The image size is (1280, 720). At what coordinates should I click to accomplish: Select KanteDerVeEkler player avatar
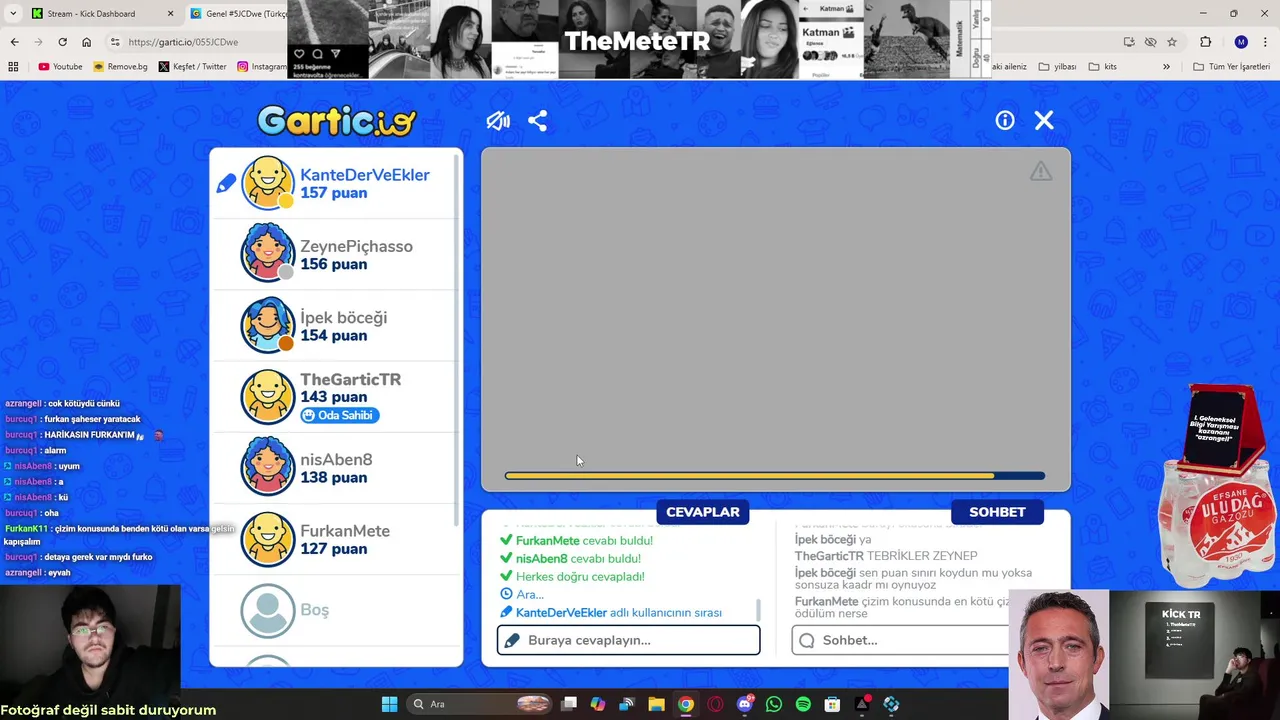tap(268, 182)
